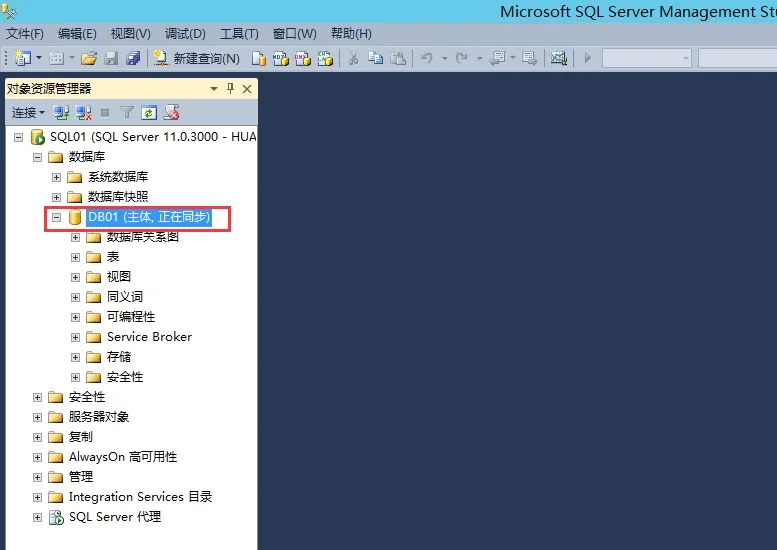Select the DB01 (主体, 正在同步) database
Viewport: 777px width, 550px height.
[149, 217]
